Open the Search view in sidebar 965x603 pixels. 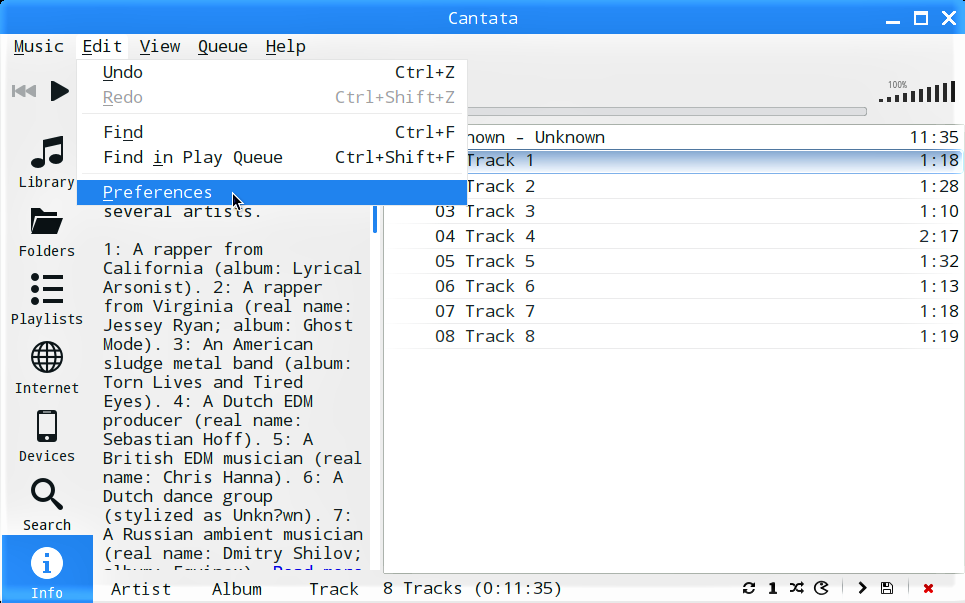click(47, 505)
